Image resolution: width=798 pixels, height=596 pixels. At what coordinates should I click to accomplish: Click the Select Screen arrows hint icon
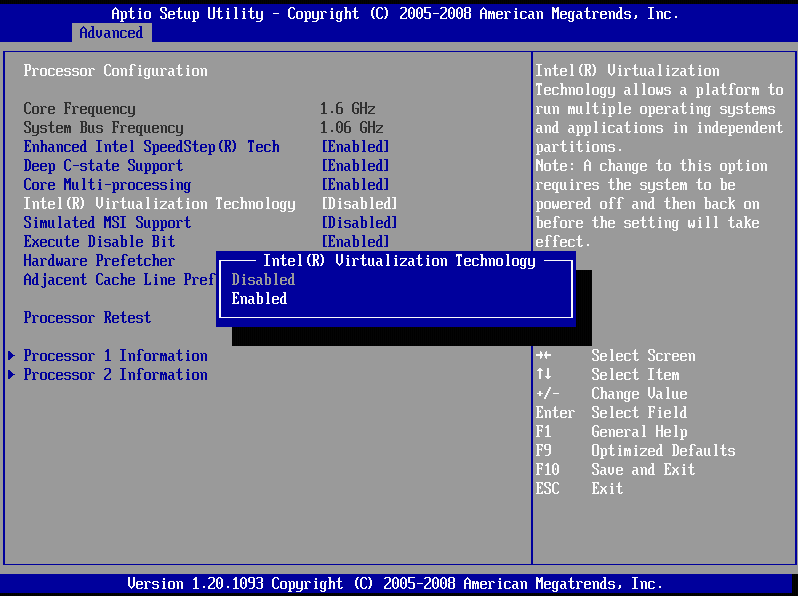pos(544,356)
